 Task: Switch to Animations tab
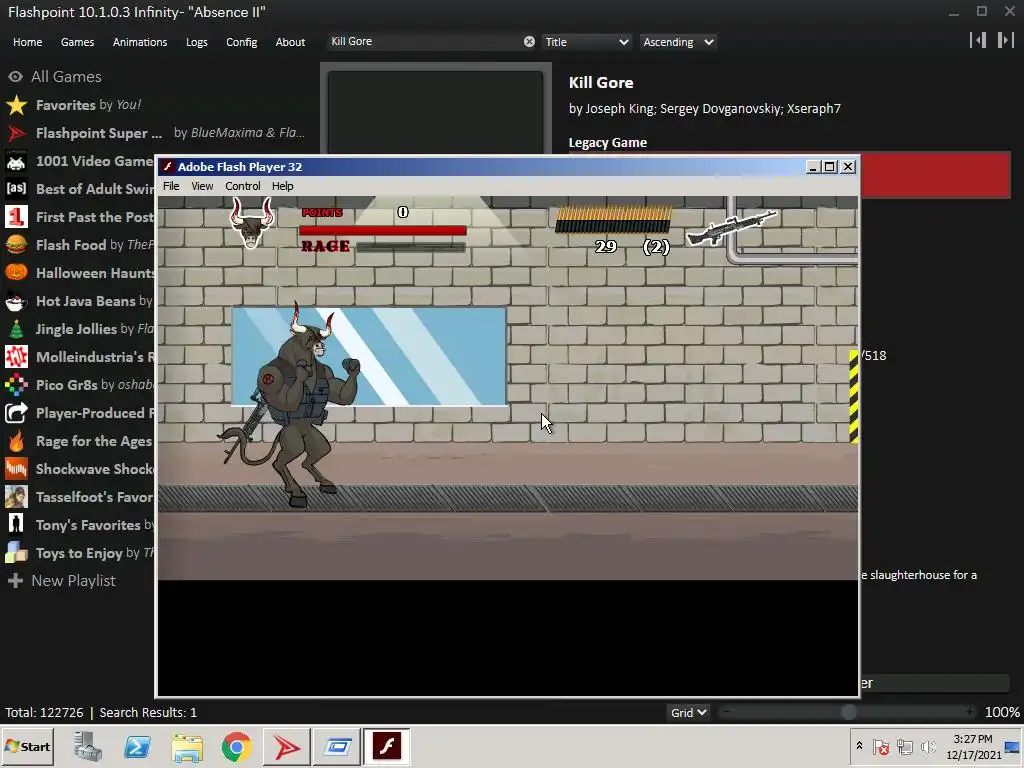pos(140,42)
